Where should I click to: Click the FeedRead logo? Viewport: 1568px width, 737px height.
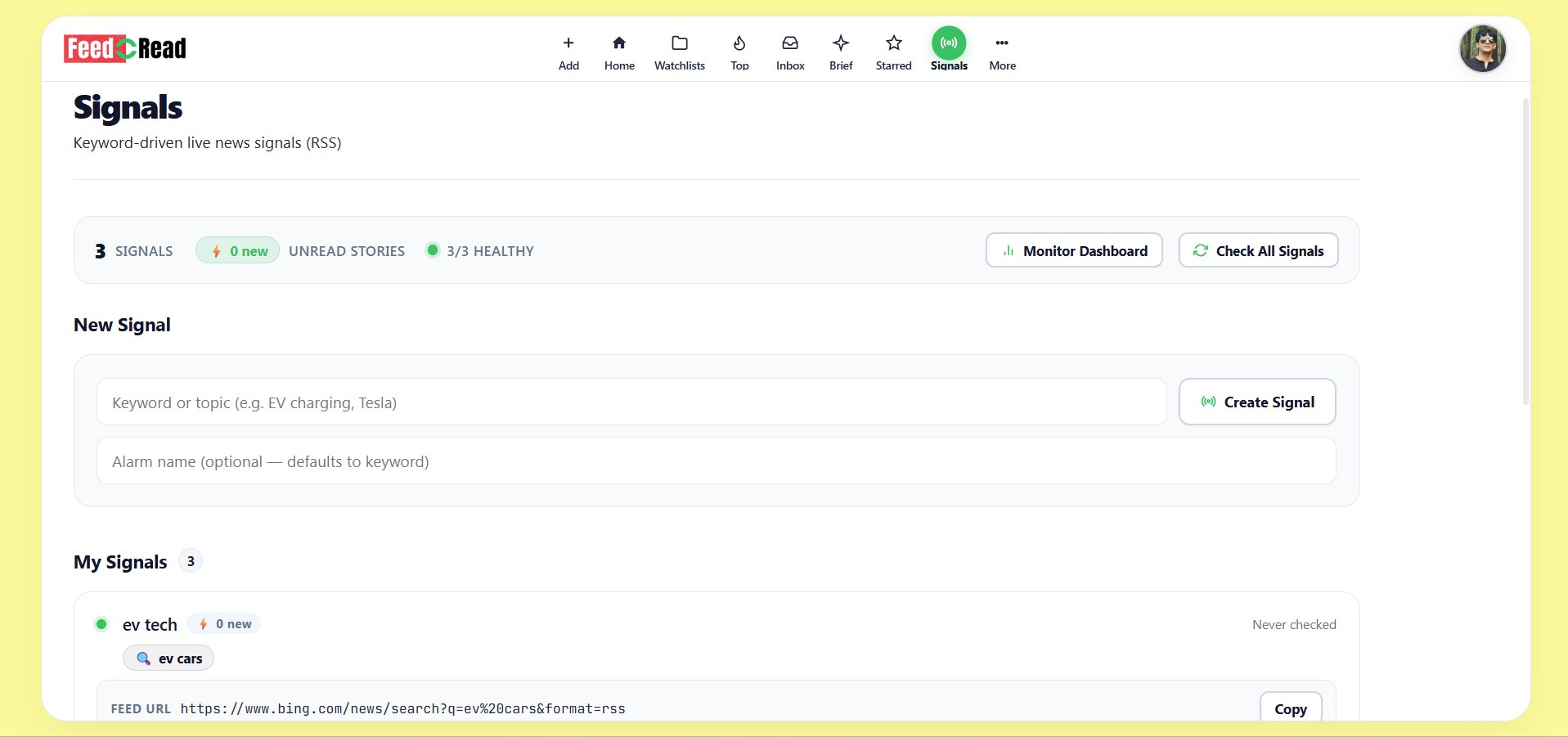[x=125, y=49]
